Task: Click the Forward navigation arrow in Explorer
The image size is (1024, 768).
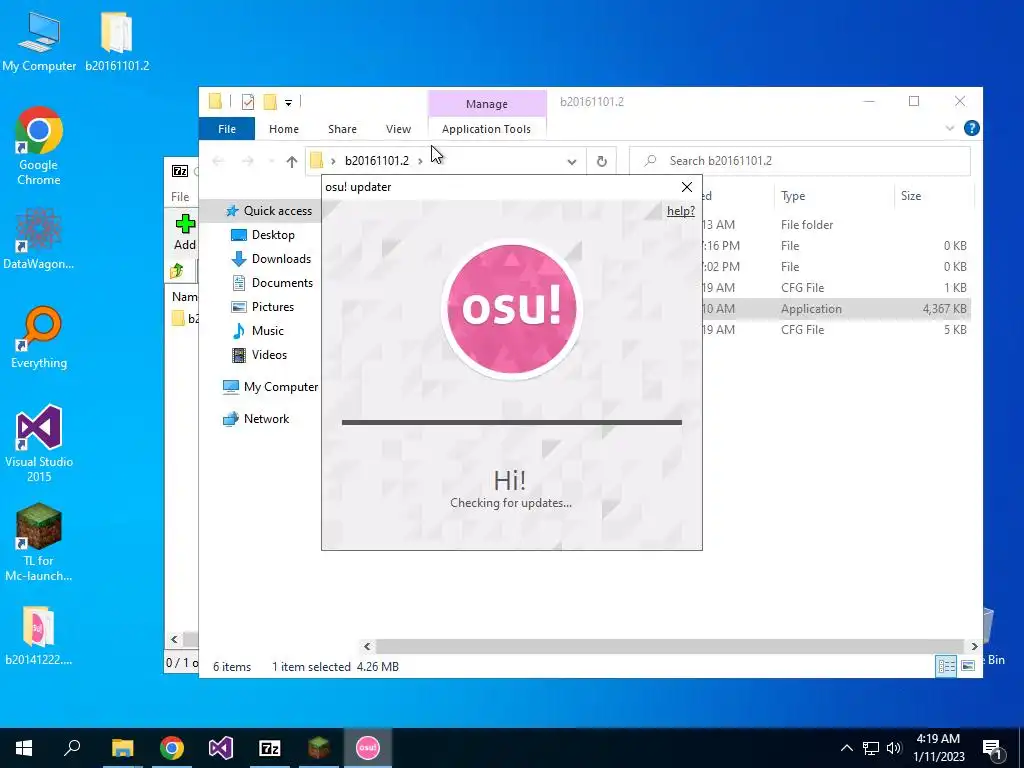Action: (x=248, y=161)
